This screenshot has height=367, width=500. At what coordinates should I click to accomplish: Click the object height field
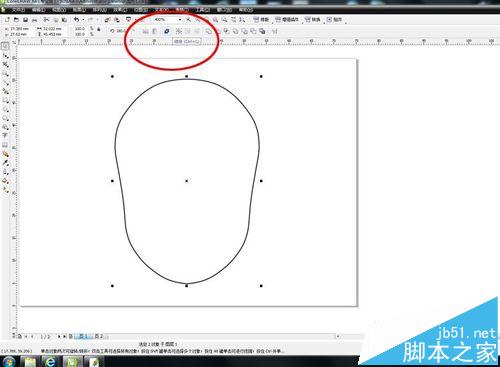point(52,34)
